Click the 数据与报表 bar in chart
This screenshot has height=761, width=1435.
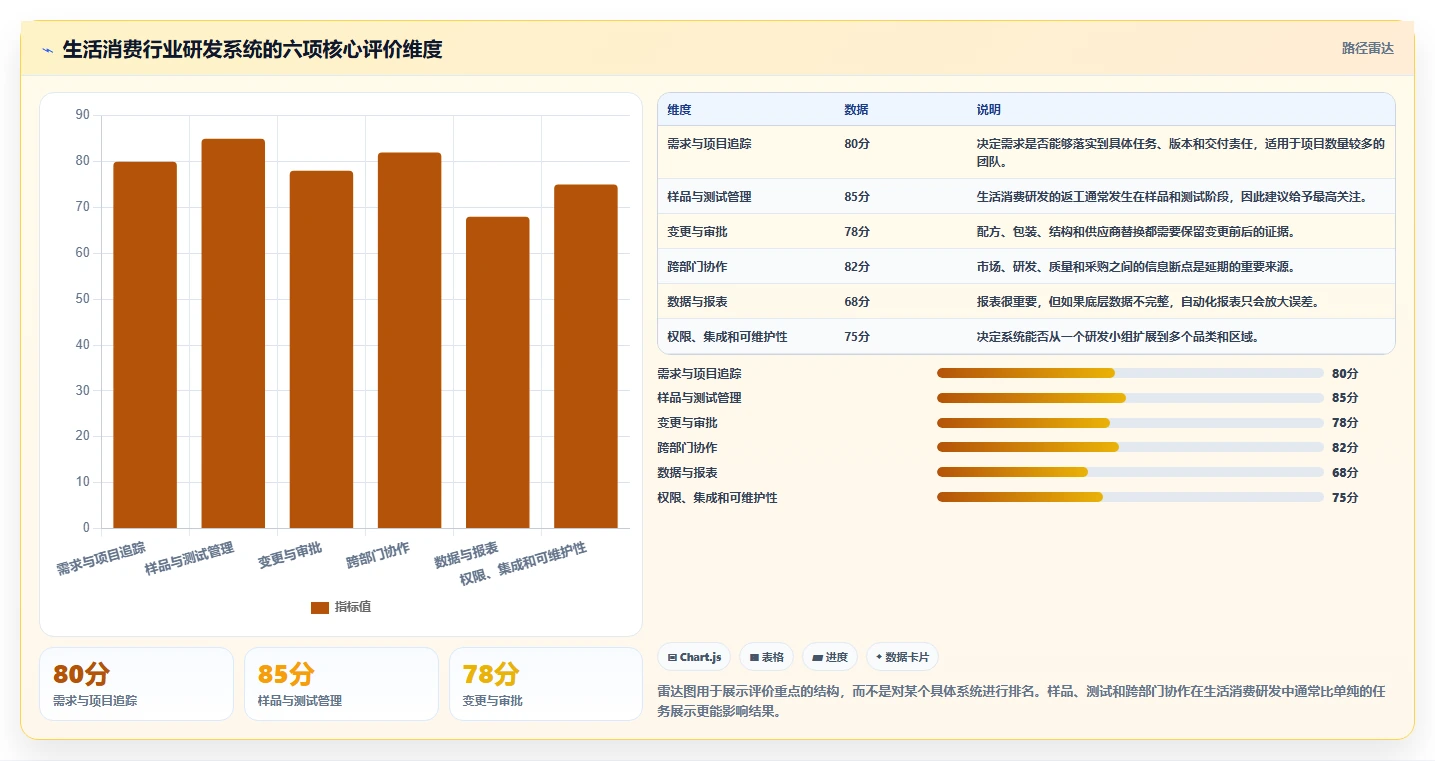click(x=497, y=372)
